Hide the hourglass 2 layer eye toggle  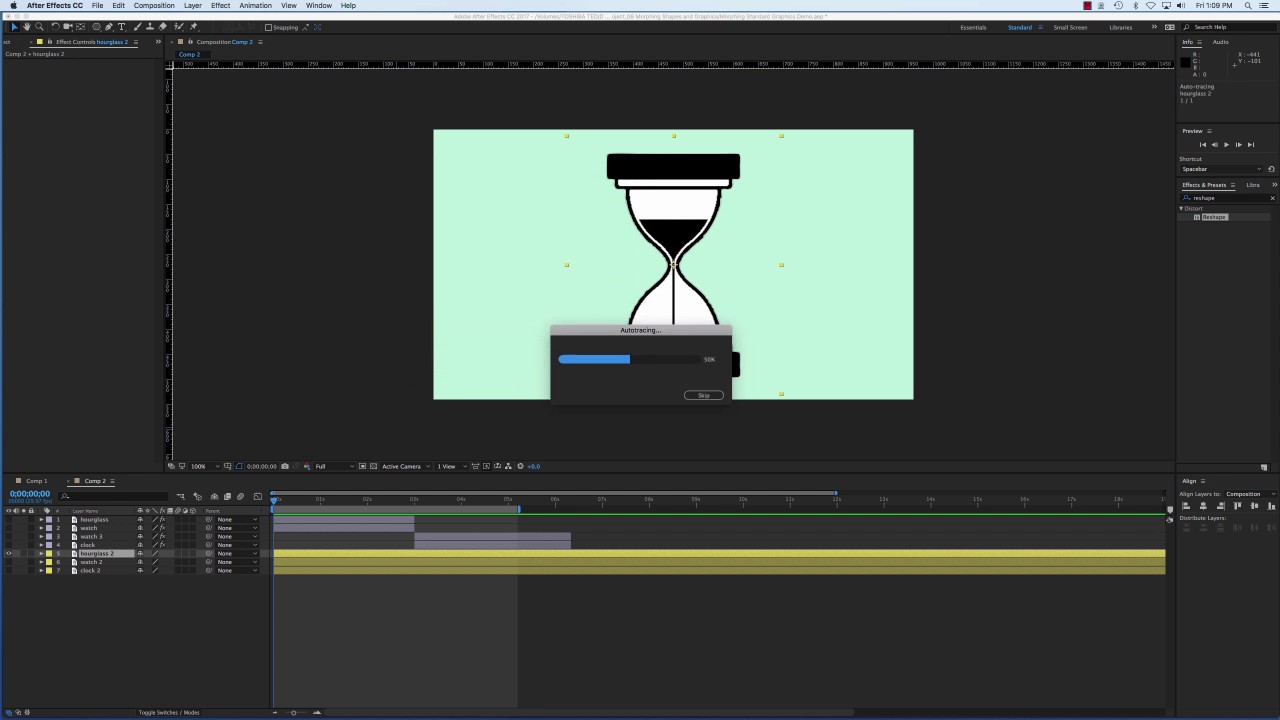9,553
